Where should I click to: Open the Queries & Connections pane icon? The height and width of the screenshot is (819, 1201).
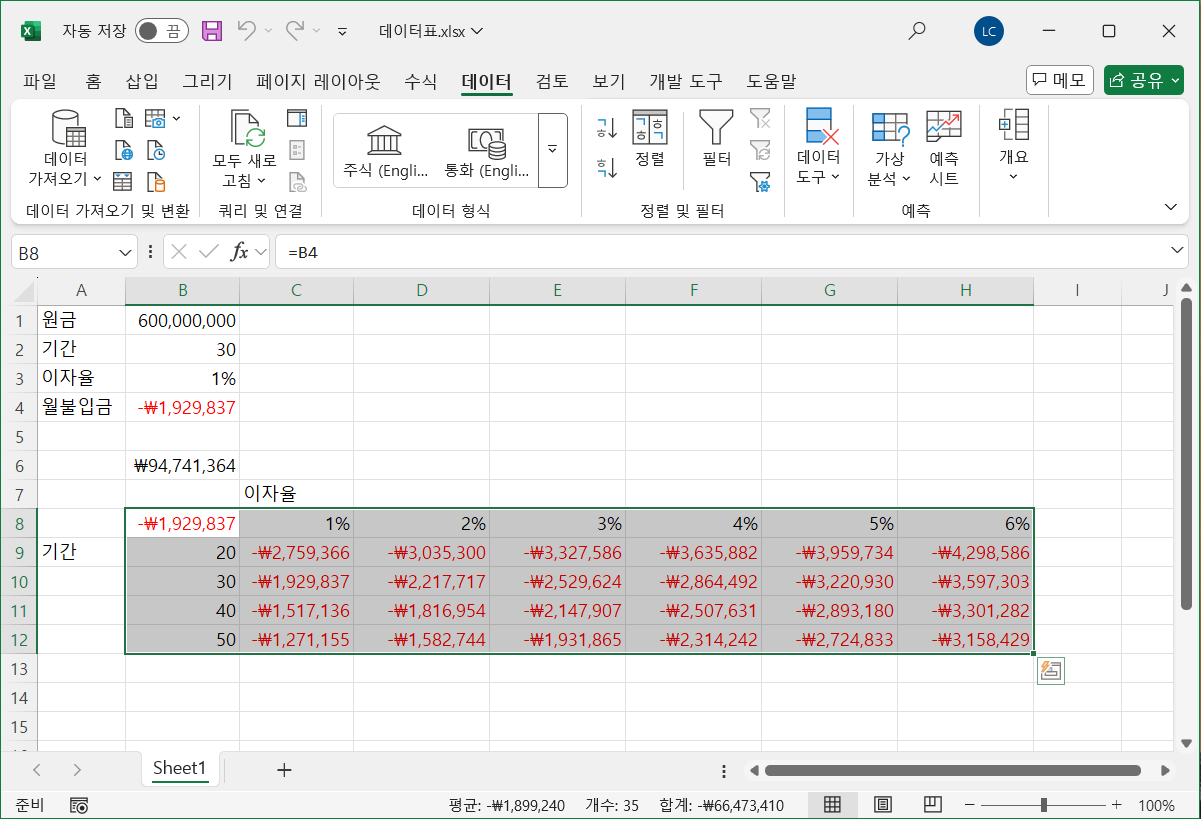(297, 119)
